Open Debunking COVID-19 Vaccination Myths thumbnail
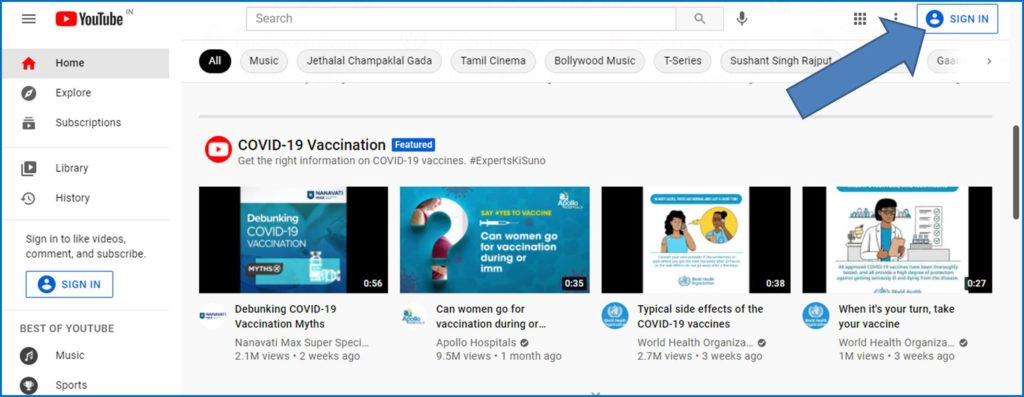 pyautogui.click(x=293, y=240)
